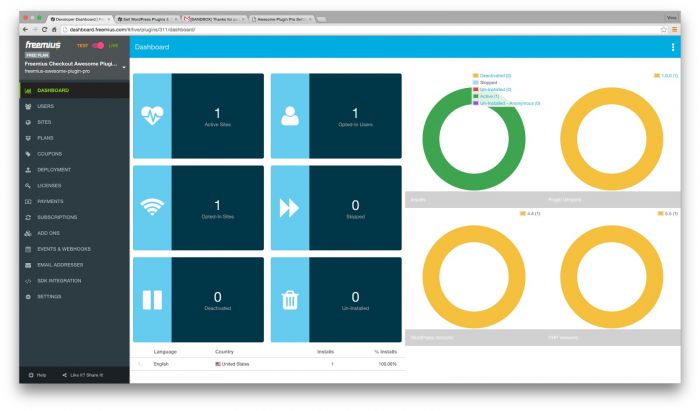Click the English row in language table
Viewport: 700px width, 411px height.
pyautogui.click(x=268, y=364)
